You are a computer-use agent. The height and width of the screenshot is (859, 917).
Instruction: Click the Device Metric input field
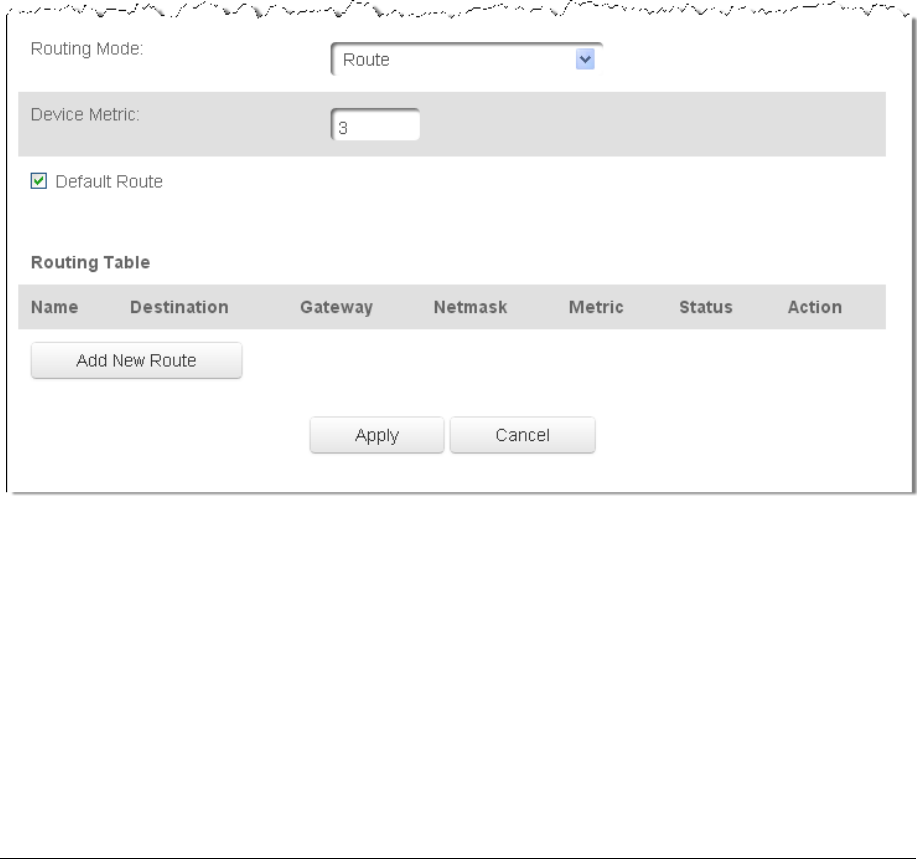(x=375, y=125)
